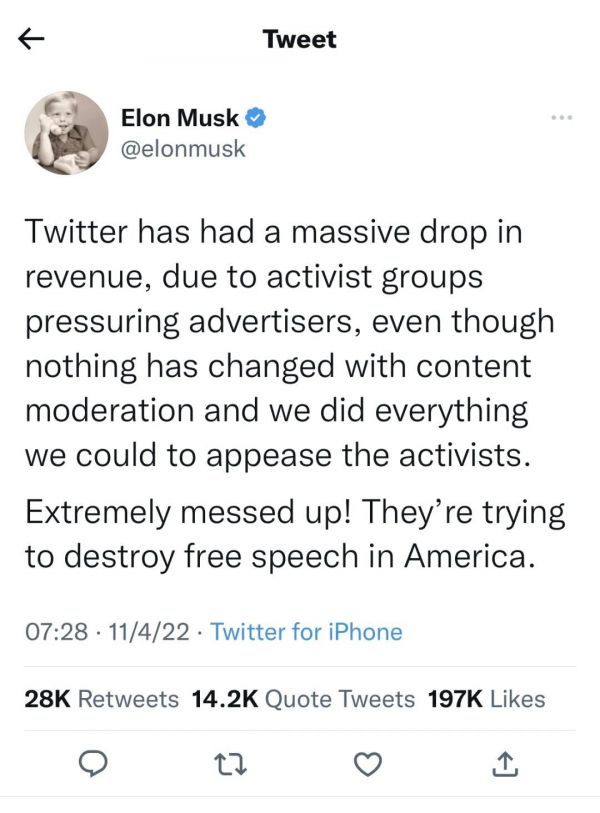The width and height of the screenshot is (600, 813).
Task: Open the Elon Musk display name
Action: (180, 118)
